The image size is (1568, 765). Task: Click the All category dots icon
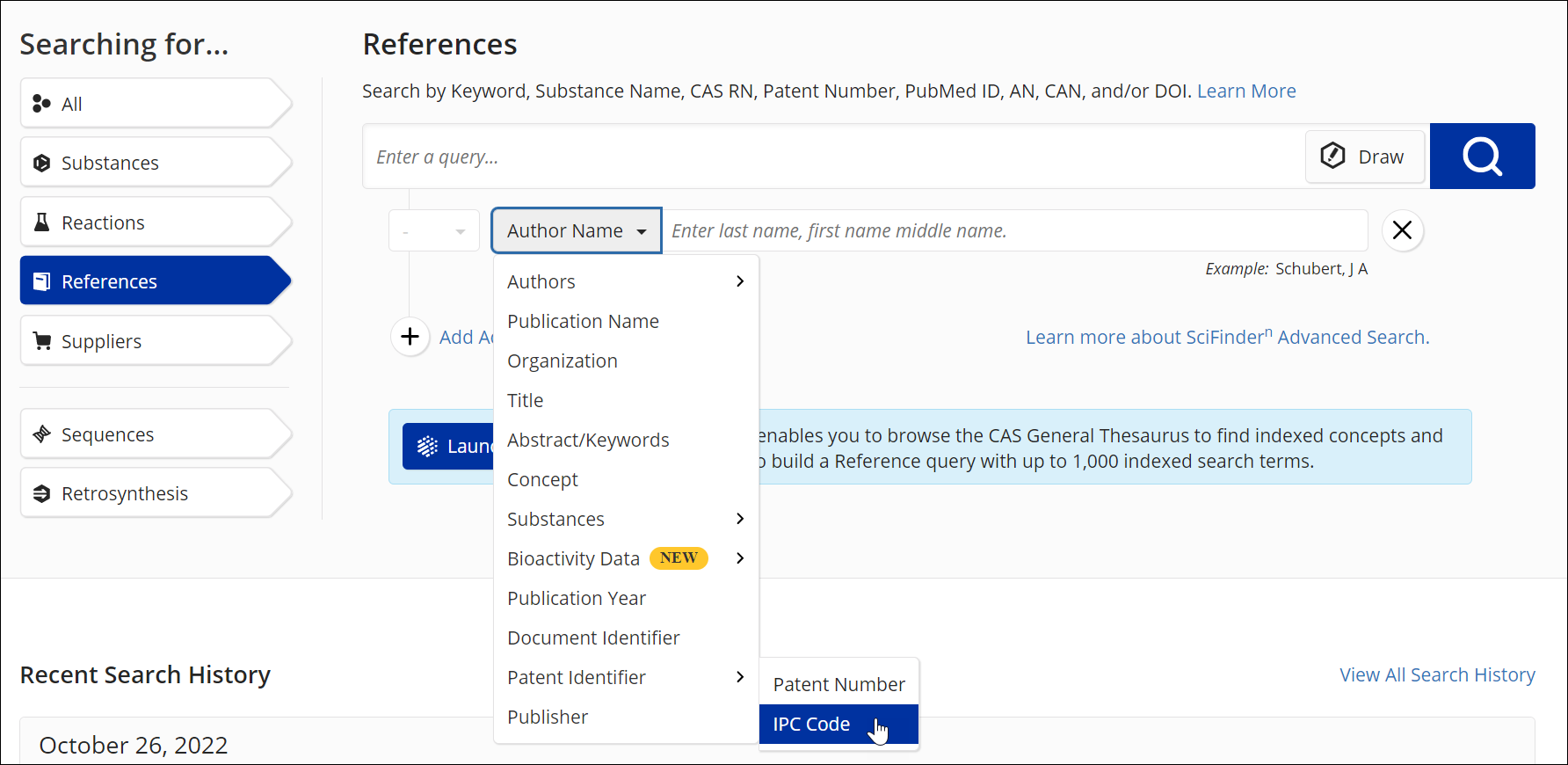click(x=41, y=104)
